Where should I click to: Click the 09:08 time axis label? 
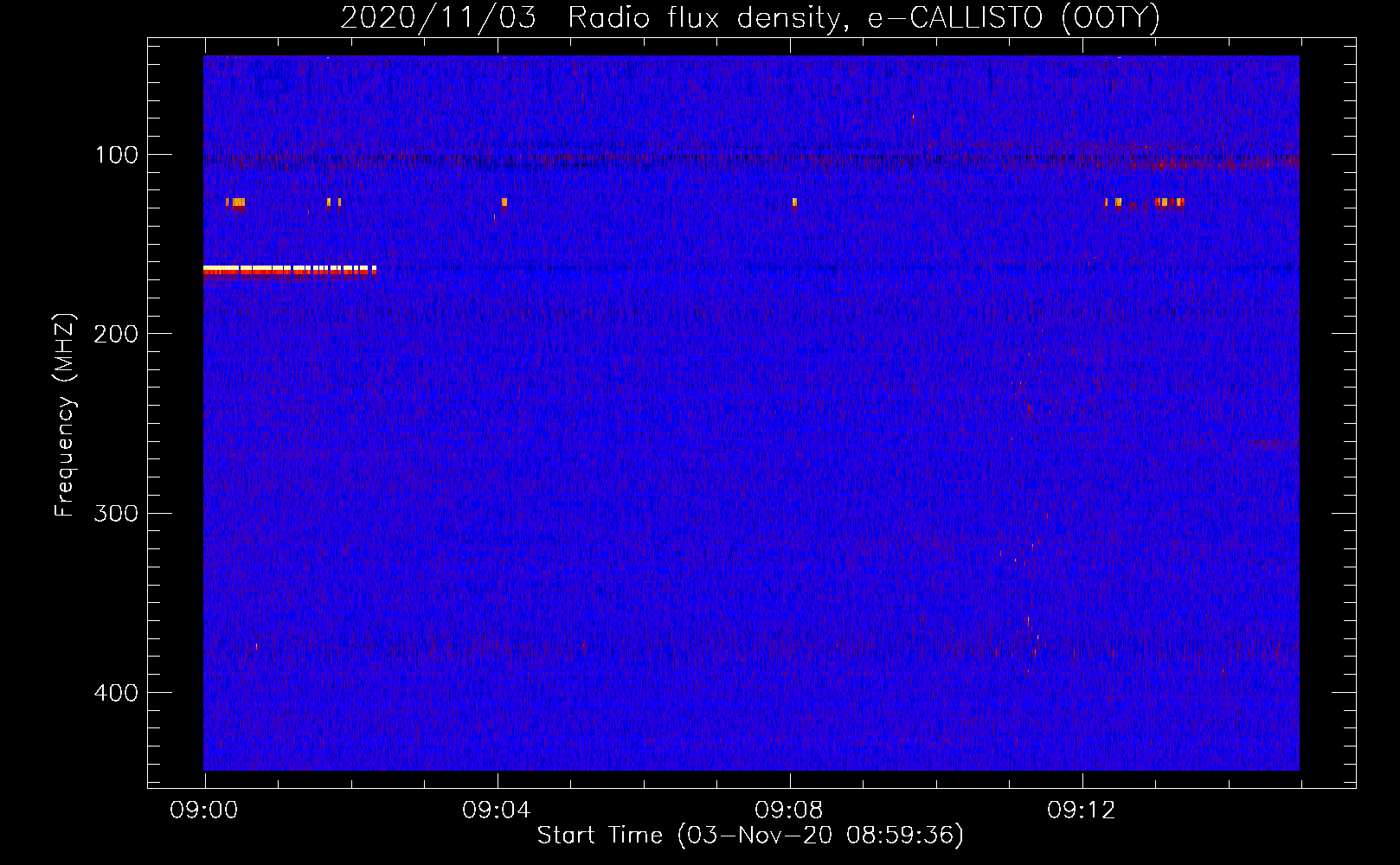point(789,811)
